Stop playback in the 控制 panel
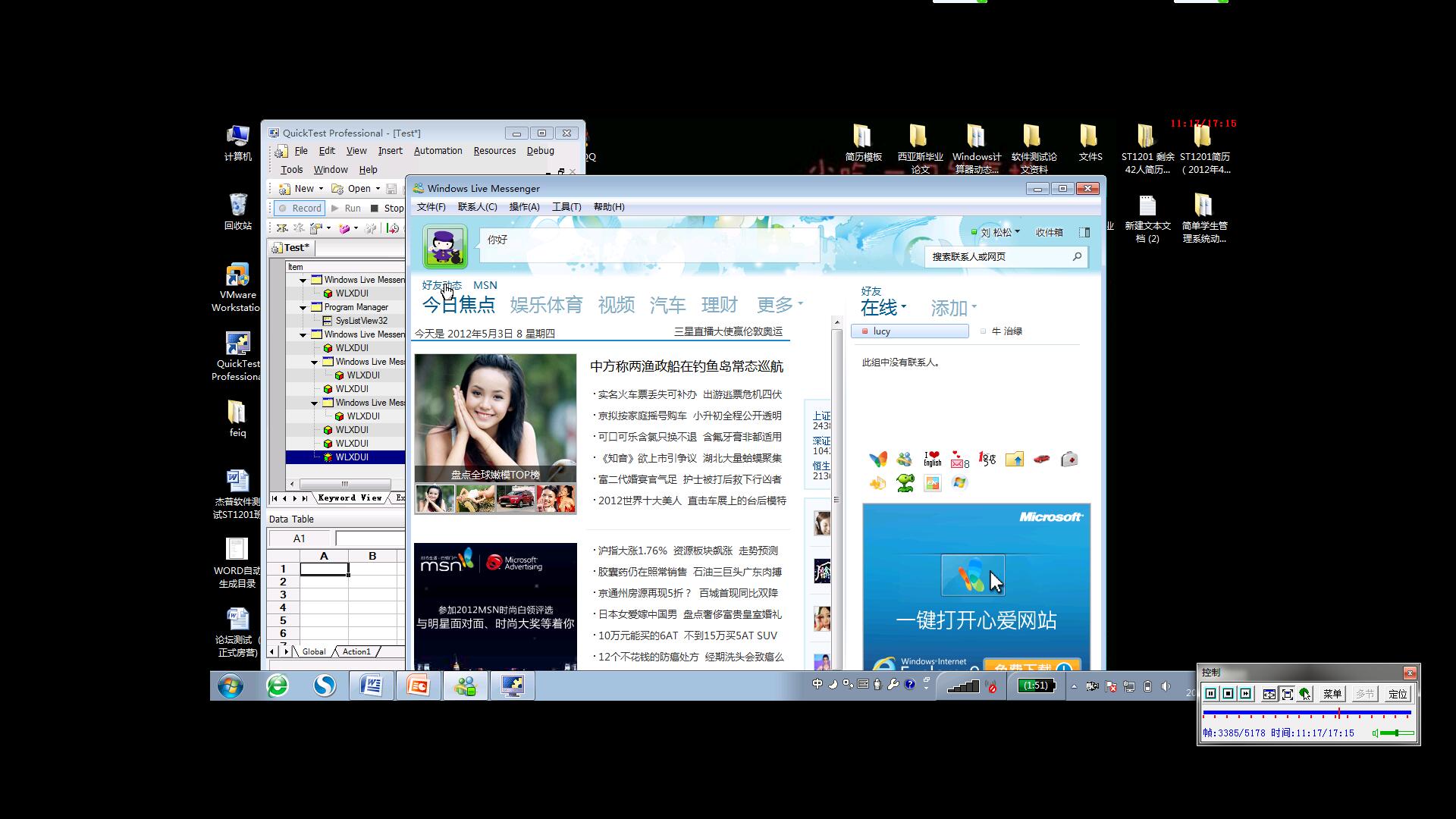This screenshot has width=1456, height=819. pyautogui.click(x=1228, y=694)
